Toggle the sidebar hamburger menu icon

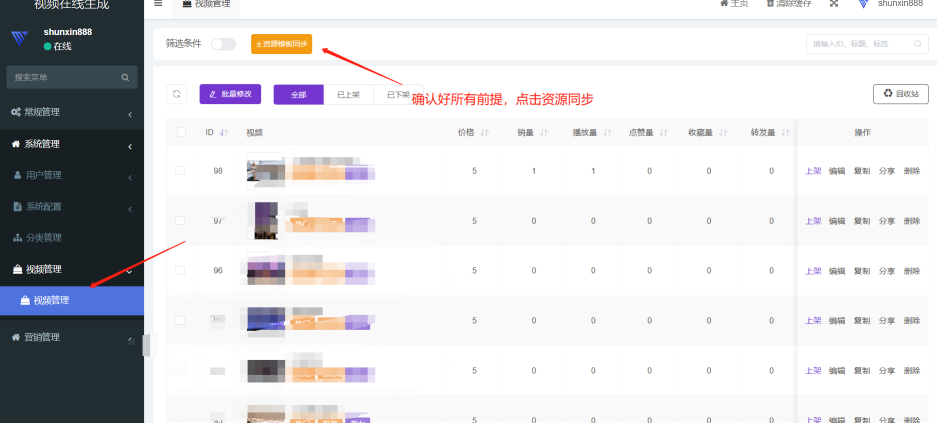[158, 3]
